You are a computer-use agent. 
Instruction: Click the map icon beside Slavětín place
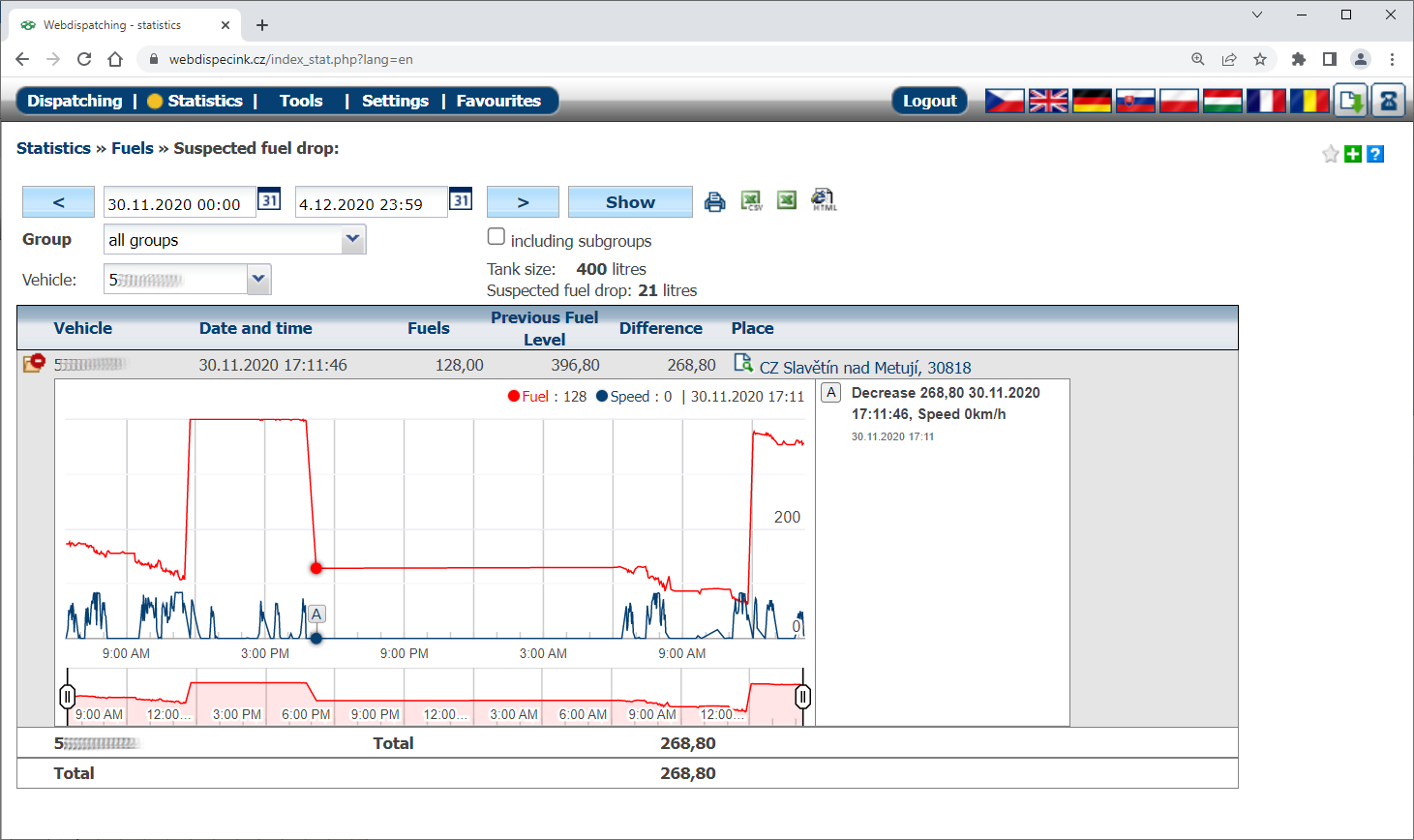(x=742, y=363)
